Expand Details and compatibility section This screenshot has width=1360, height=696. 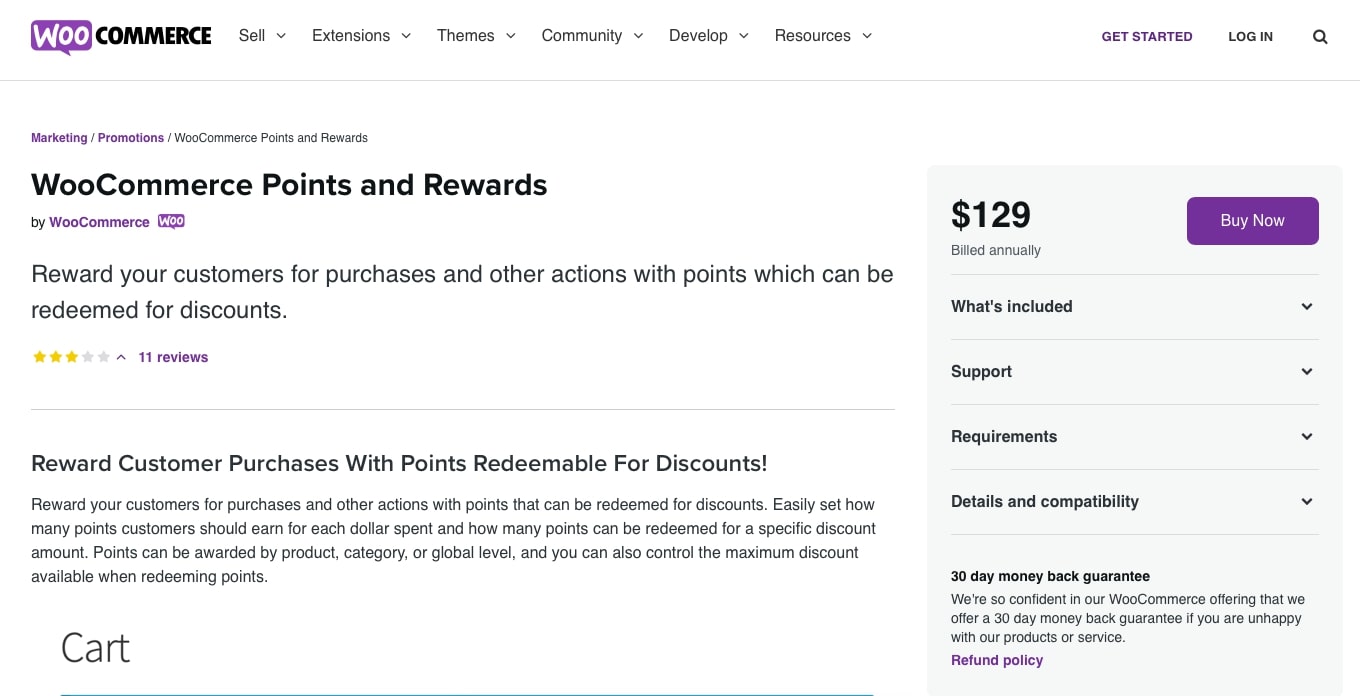click(x=1134, y=502)
